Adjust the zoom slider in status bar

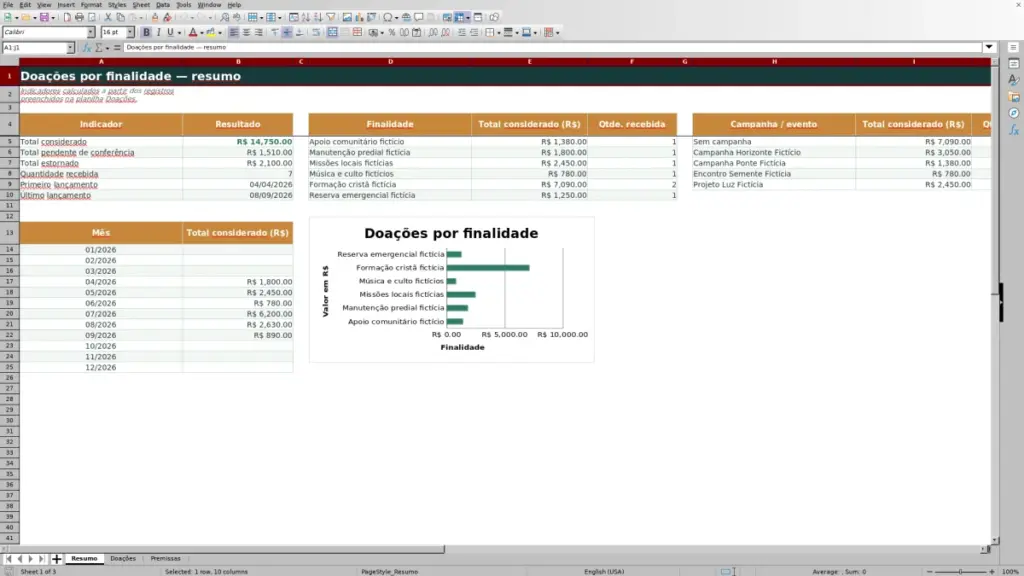tap(960, 571)
